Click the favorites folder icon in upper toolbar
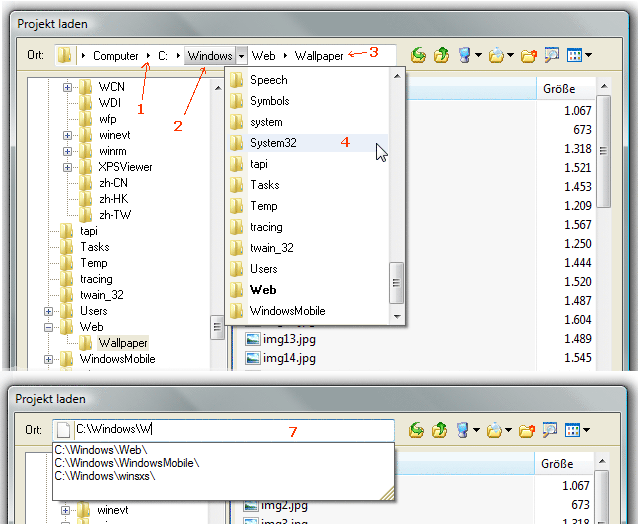638x524 pixels. point(496,56)
